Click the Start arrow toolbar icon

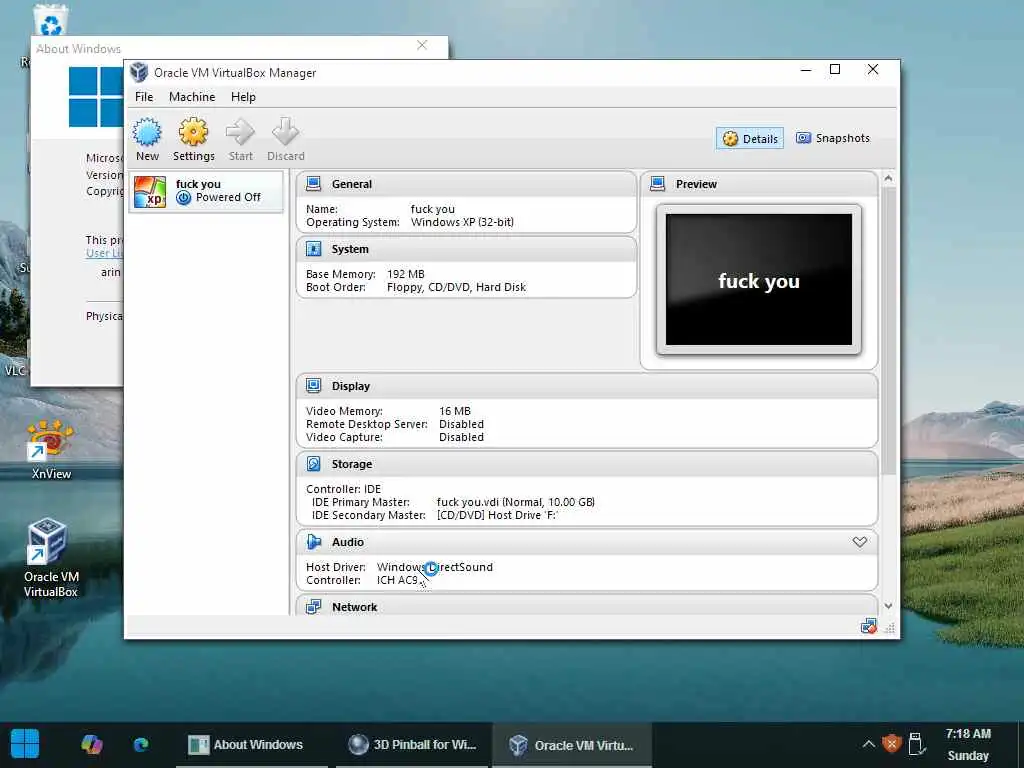coord(240,133)
